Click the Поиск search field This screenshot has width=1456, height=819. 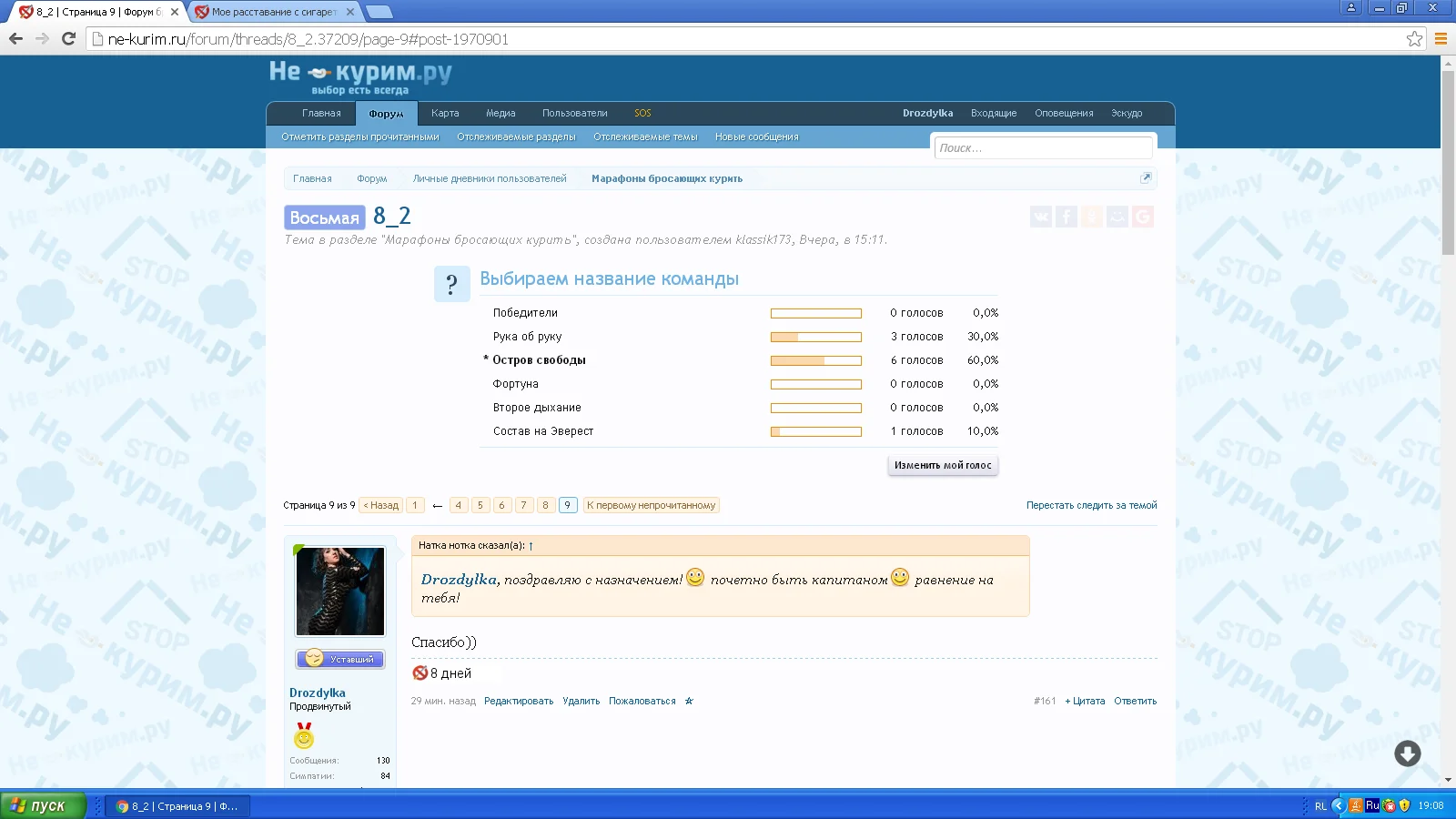(1043, 148)
